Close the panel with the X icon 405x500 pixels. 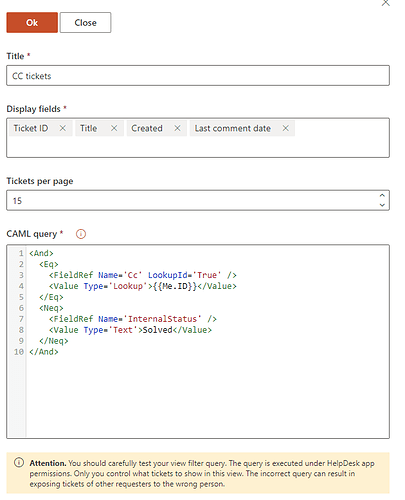pos(386,3)
